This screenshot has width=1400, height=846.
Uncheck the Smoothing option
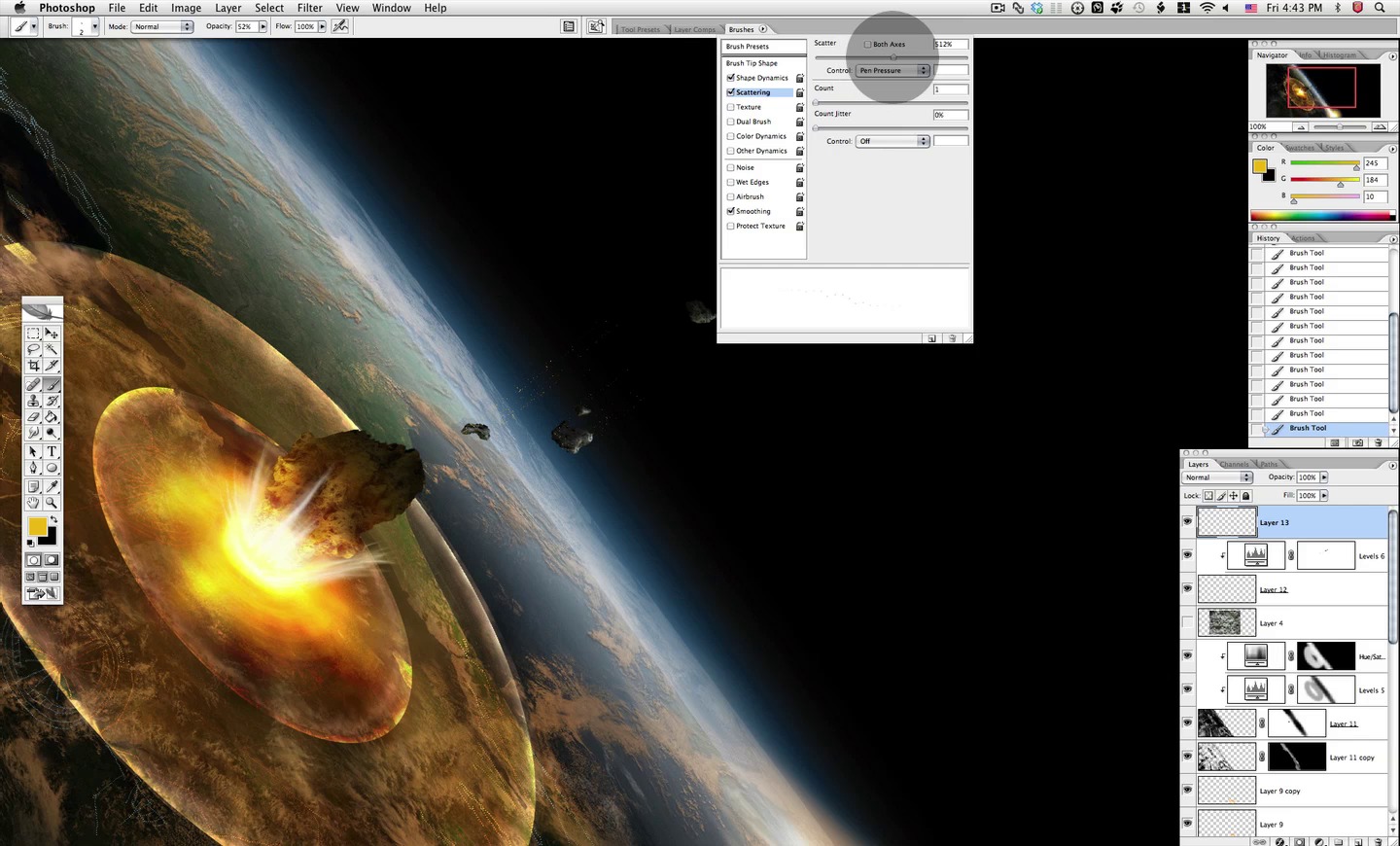point(731,211)
